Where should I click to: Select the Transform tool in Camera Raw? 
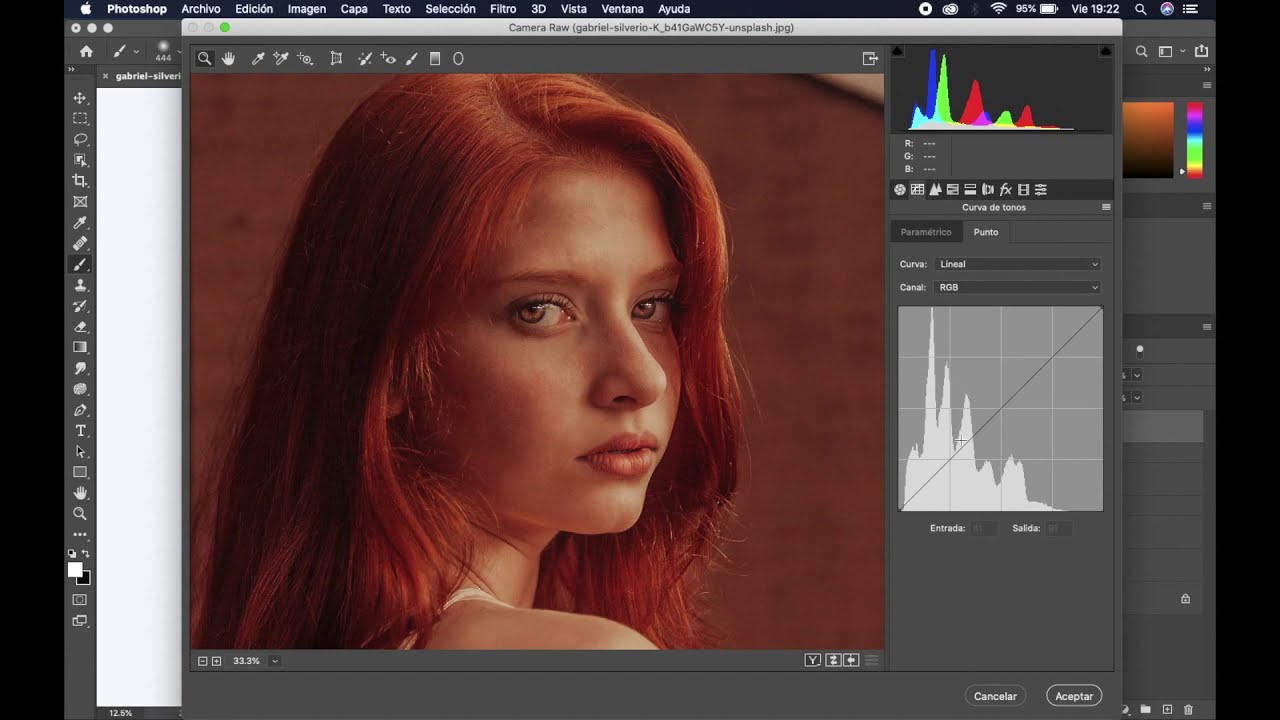(x=336, y=59)
